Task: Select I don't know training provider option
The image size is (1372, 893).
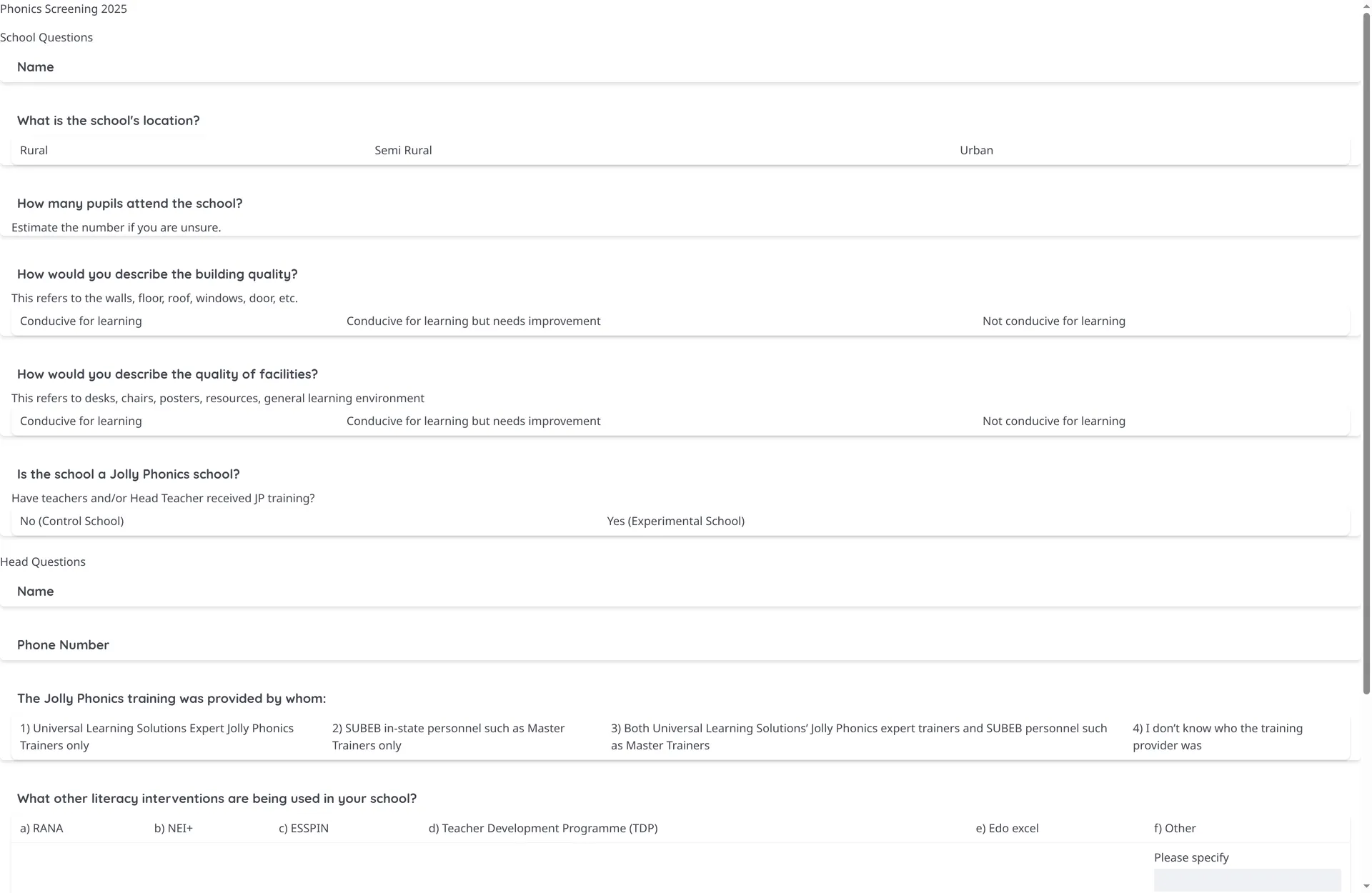Action: 1218,737
